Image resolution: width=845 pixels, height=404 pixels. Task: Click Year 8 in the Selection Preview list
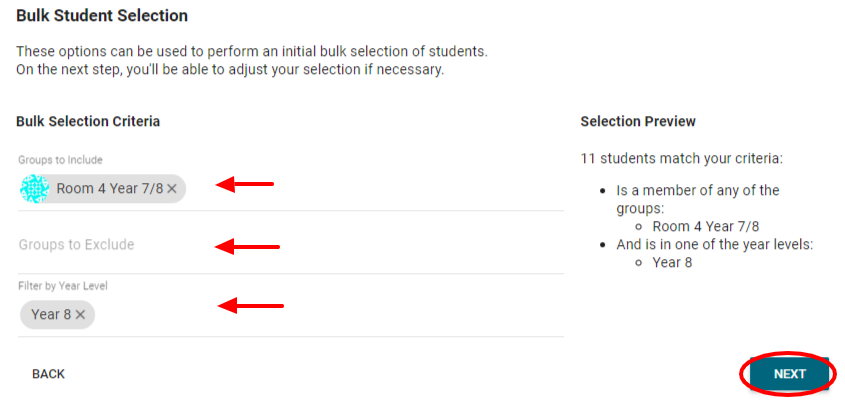[672, 262]
